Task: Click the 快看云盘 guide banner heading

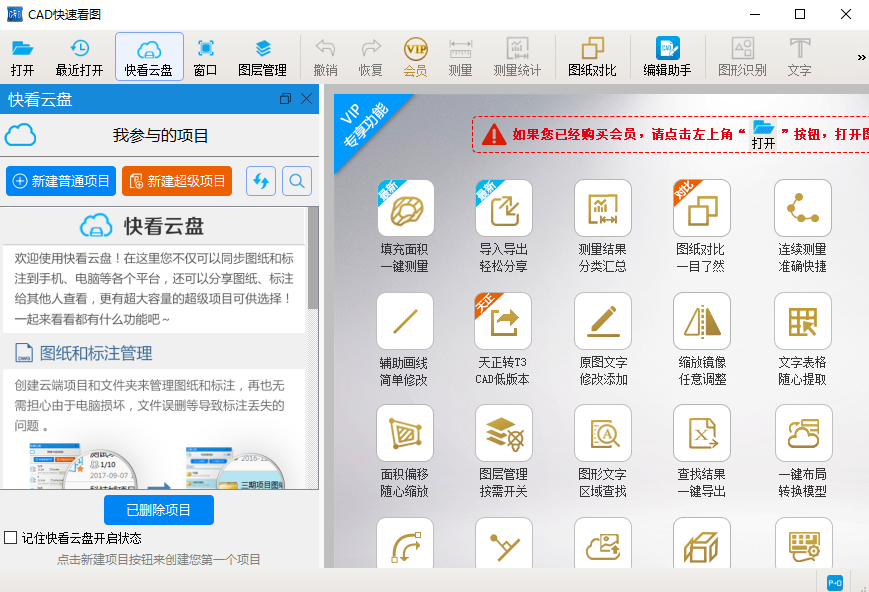Action: [x=142, y=226]
